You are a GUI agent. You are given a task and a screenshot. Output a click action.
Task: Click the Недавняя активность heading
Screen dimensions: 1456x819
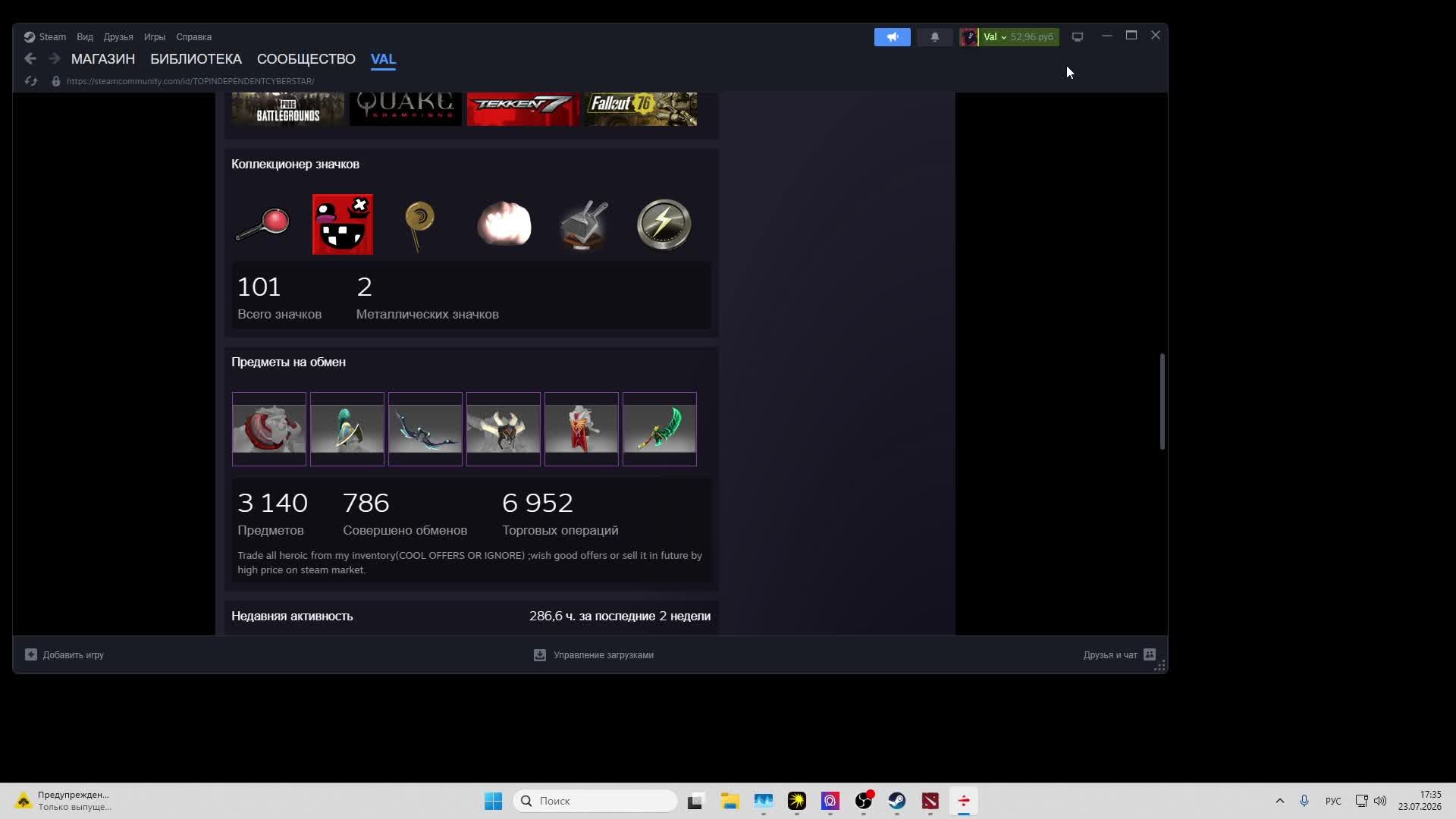click(292, 616)
